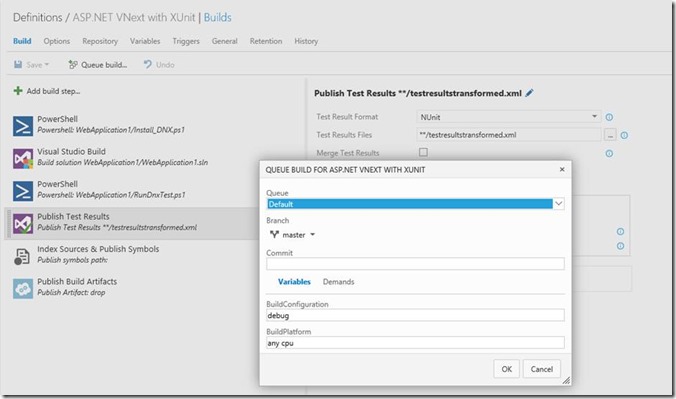The width and height of the screenshot is (676, 399).
Task: Open the Triggers tab
Action: point(186,41)
